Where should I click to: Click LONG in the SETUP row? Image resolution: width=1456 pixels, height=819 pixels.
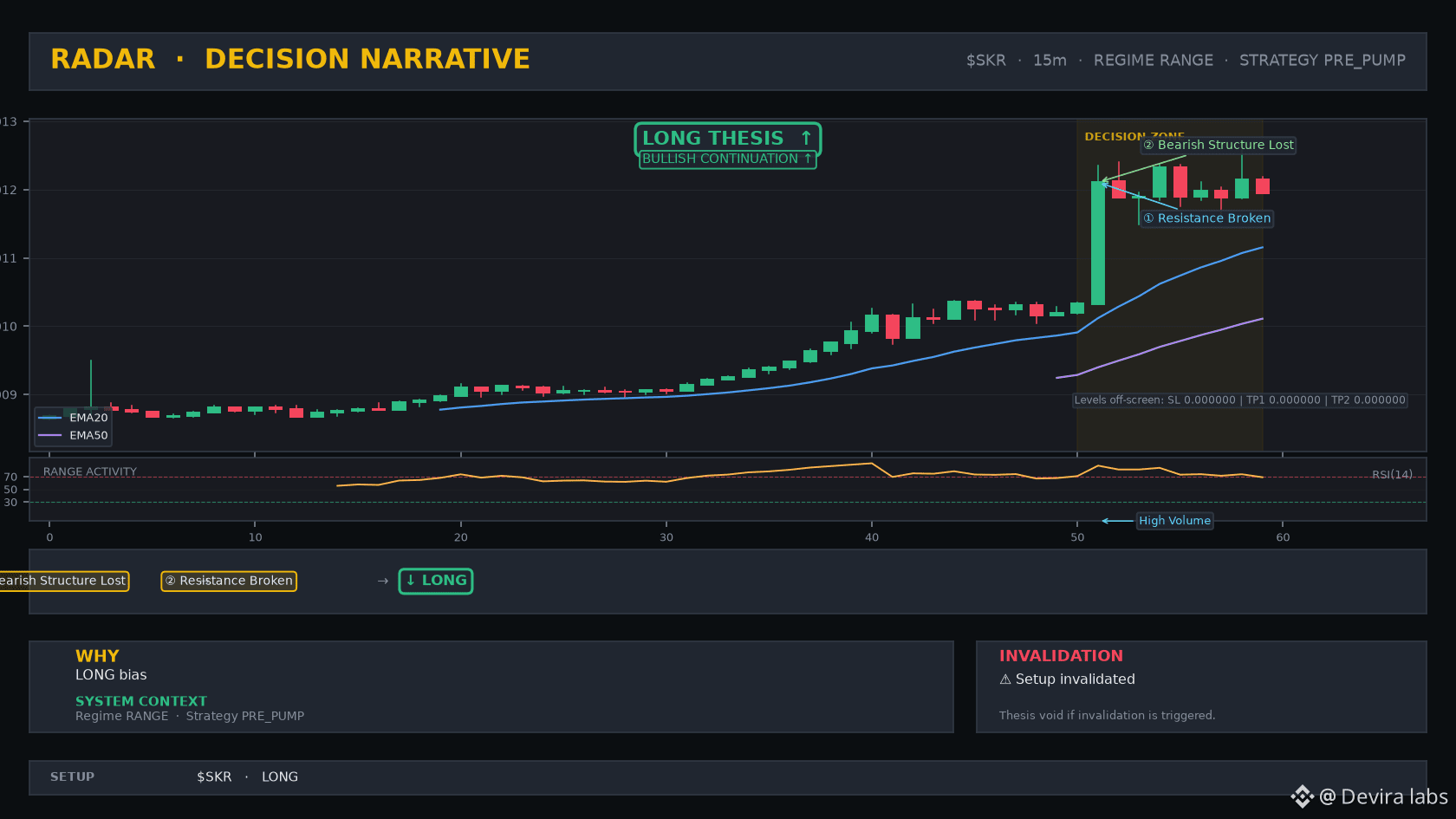pyautogui.click(x=280, y=777)
